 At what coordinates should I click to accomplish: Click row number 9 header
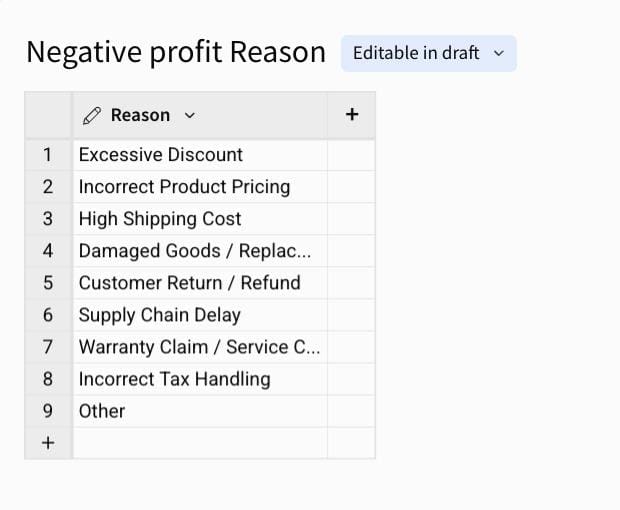click(48, 411)
